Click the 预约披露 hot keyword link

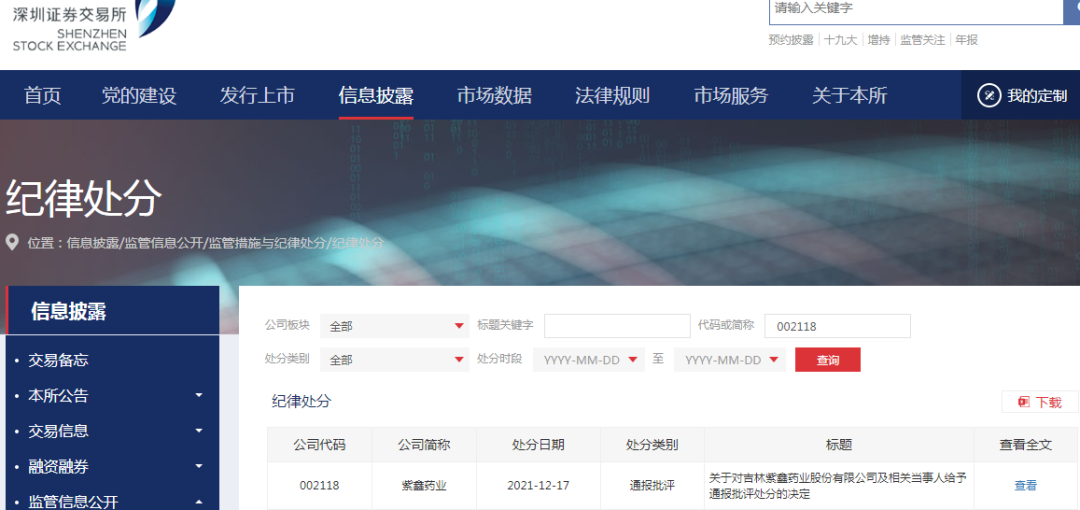tap(790, 40)
